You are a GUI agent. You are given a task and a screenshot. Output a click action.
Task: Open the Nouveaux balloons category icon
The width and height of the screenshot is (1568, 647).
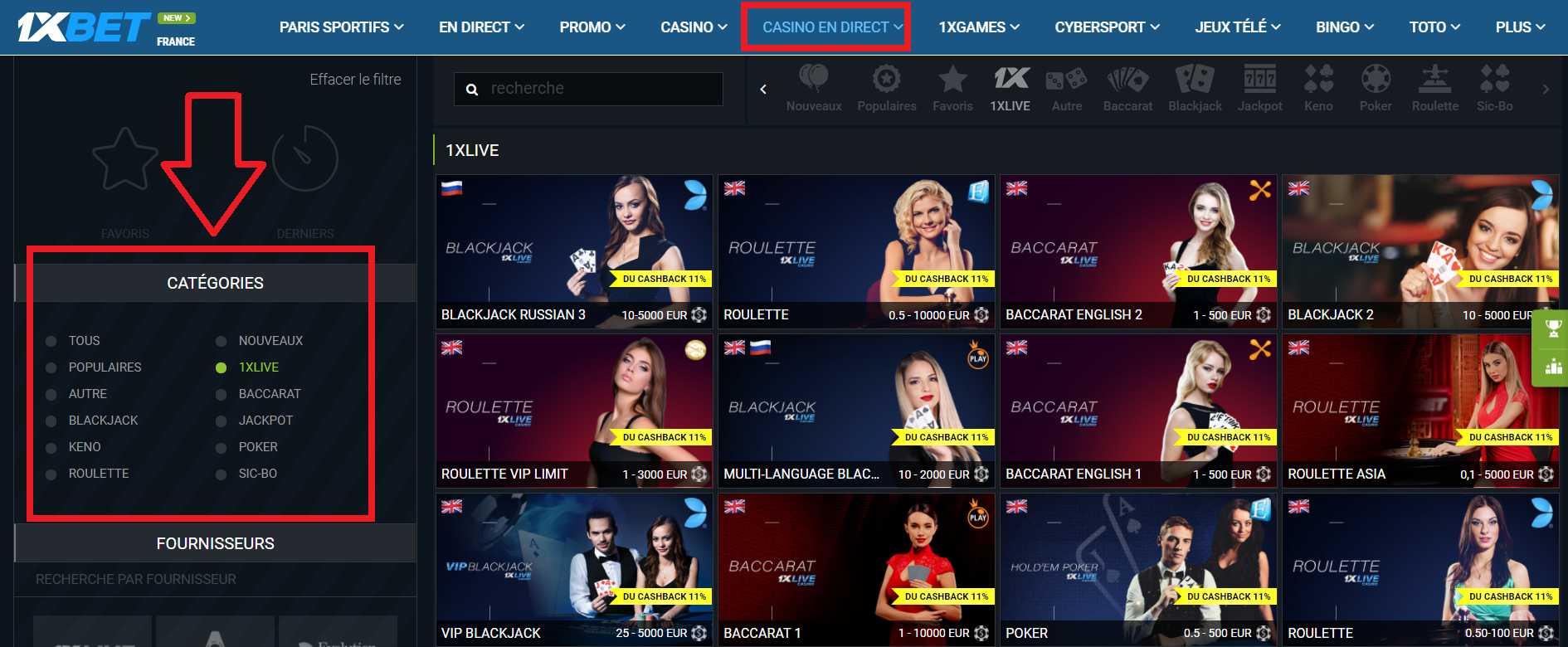coord(814,79)
